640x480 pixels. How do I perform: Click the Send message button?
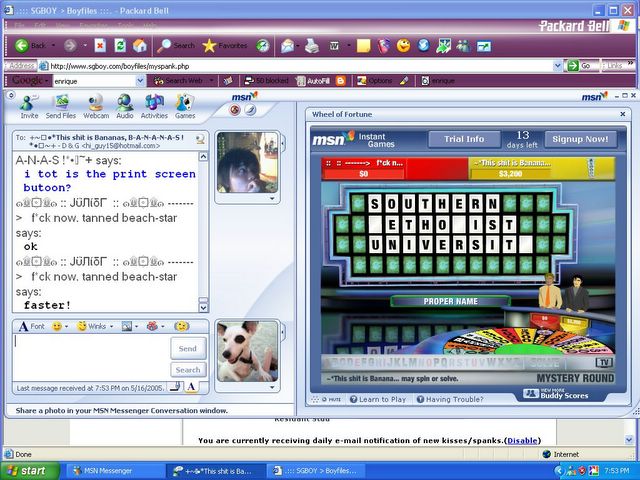click(188, 349)
